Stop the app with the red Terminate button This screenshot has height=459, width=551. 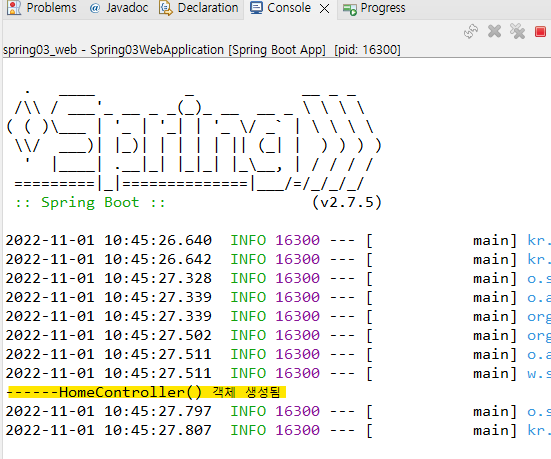(x=540, y=32)
